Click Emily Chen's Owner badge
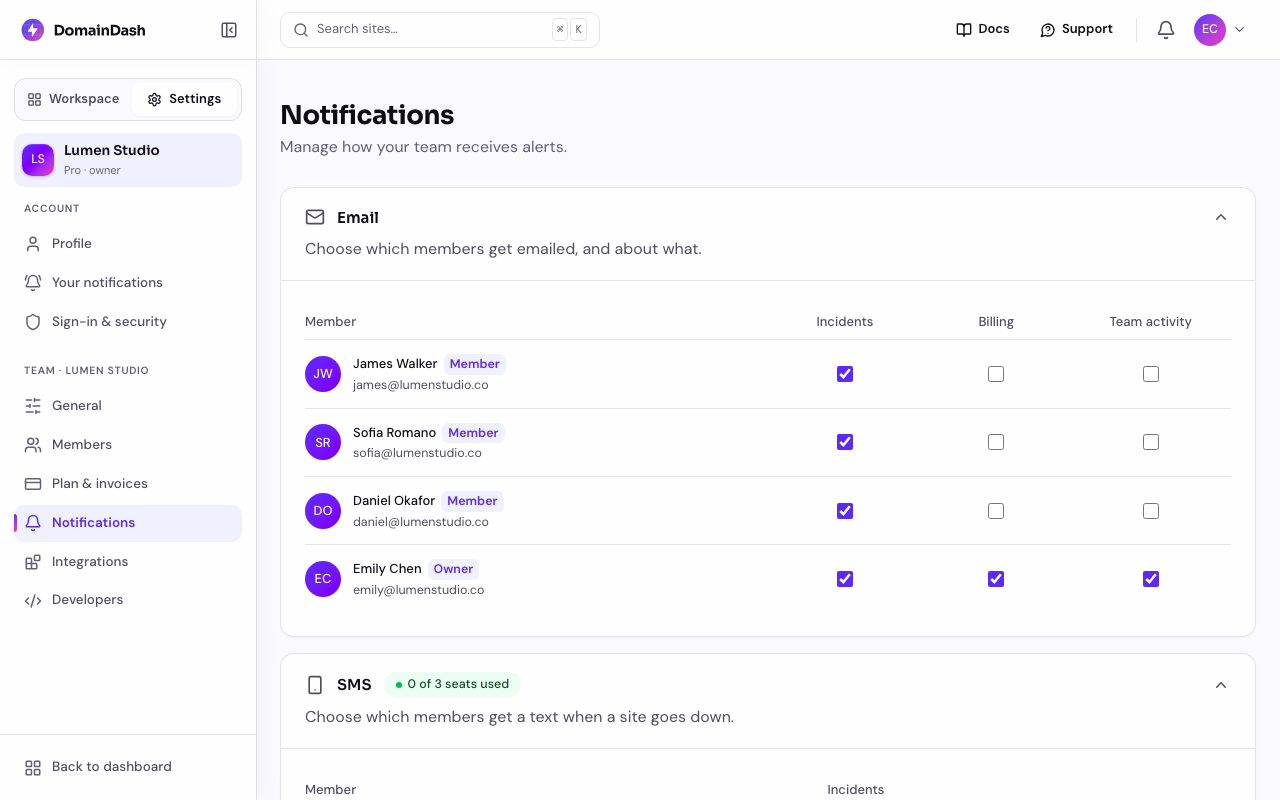 (x=453, y=569)
